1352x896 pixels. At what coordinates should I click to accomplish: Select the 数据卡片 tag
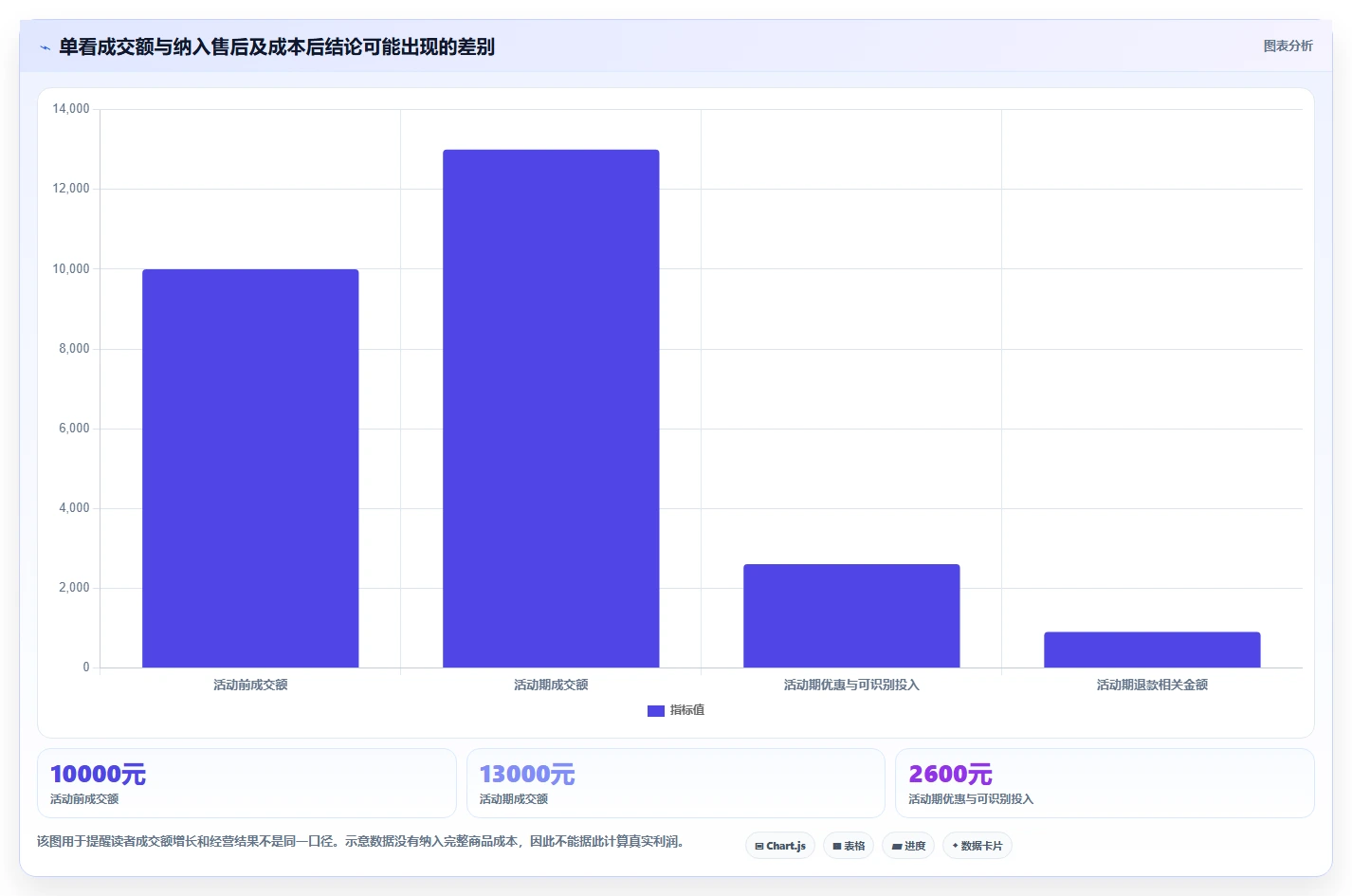pyautogui.click(x=977, y=846)
